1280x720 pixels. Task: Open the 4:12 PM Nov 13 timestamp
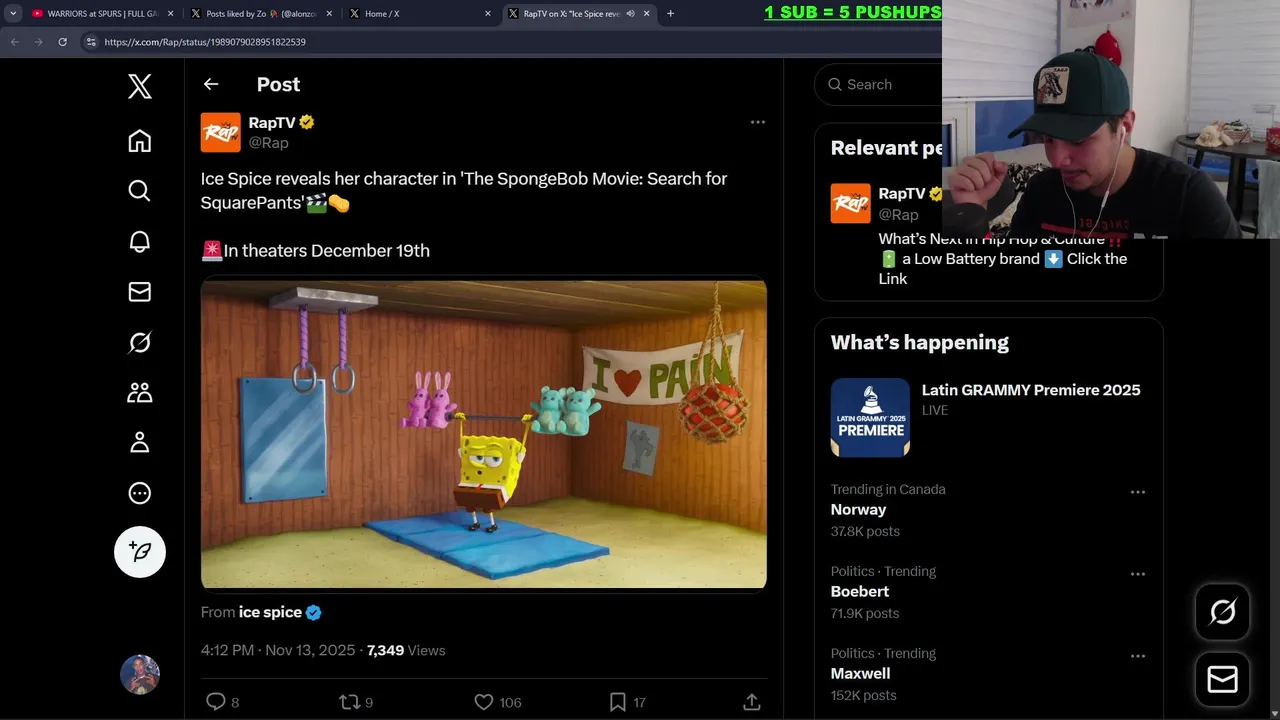coord(278,650)
